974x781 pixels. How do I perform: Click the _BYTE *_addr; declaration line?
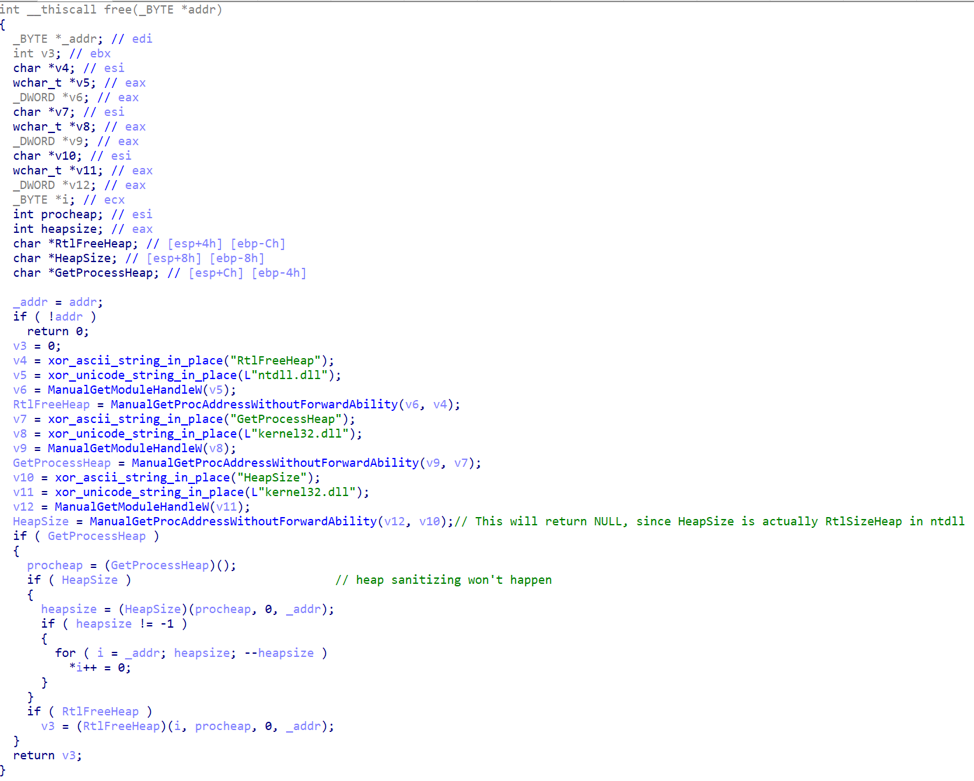pos(58,39)
